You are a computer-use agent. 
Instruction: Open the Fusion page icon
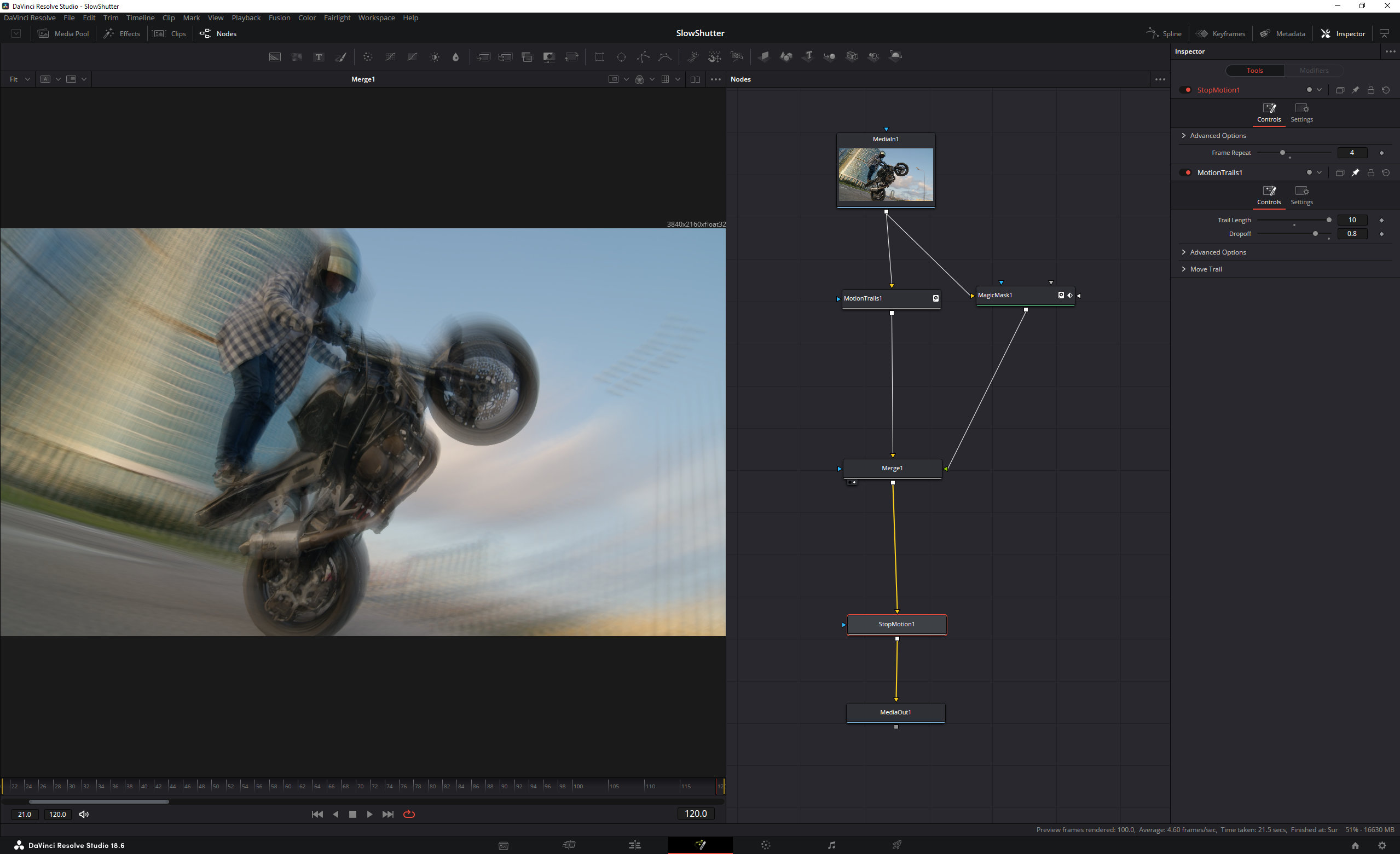tap(700, 845)
